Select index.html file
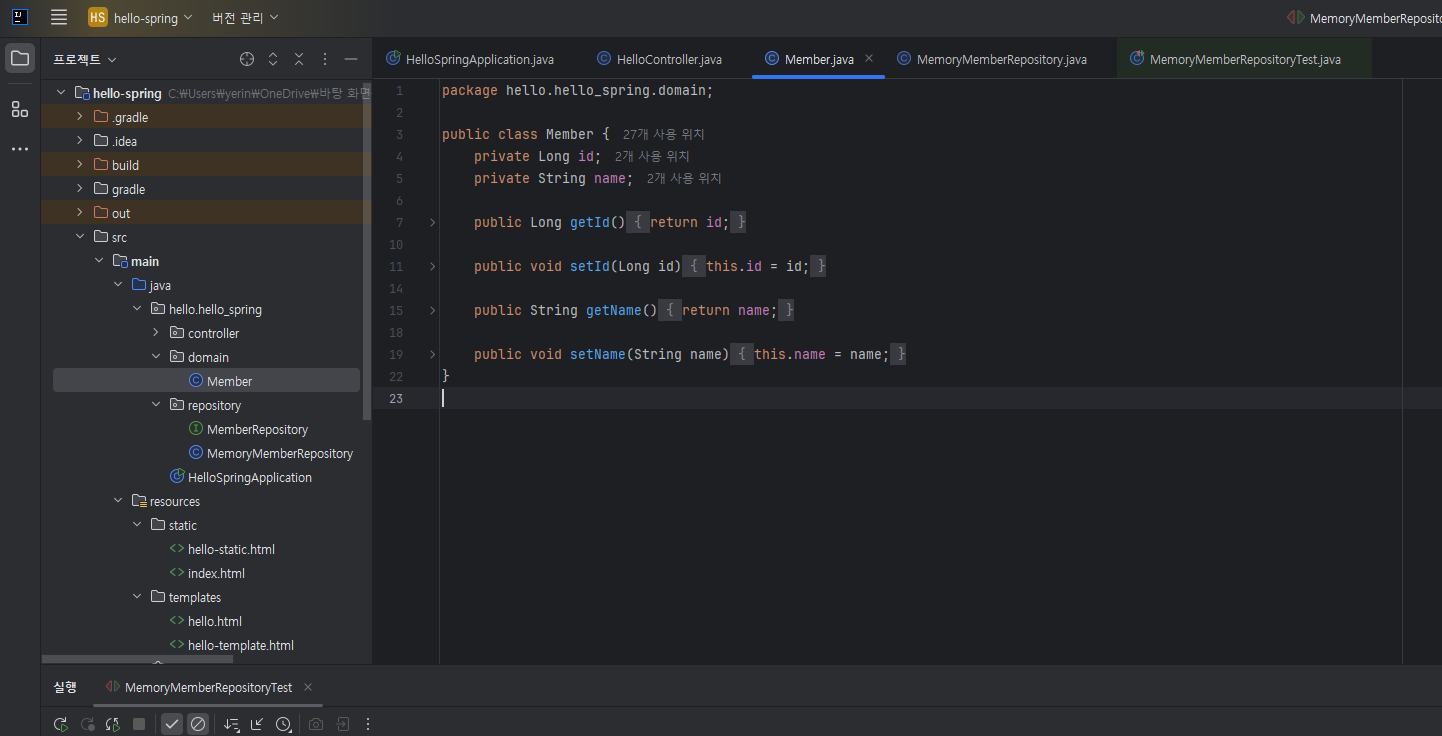Viewport: 1442px width, 736px height. [x=206, y=573]
